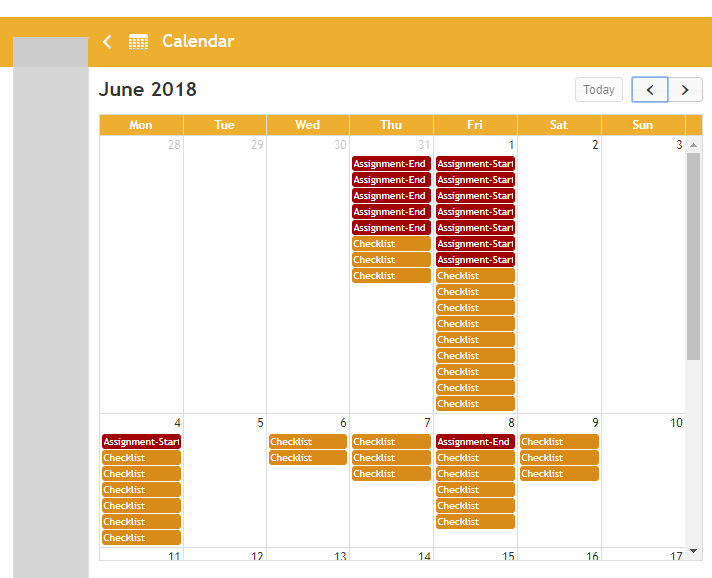Open first Checklist event on June 9
Viewport: 712px width, 578px height.
[558, 442]
